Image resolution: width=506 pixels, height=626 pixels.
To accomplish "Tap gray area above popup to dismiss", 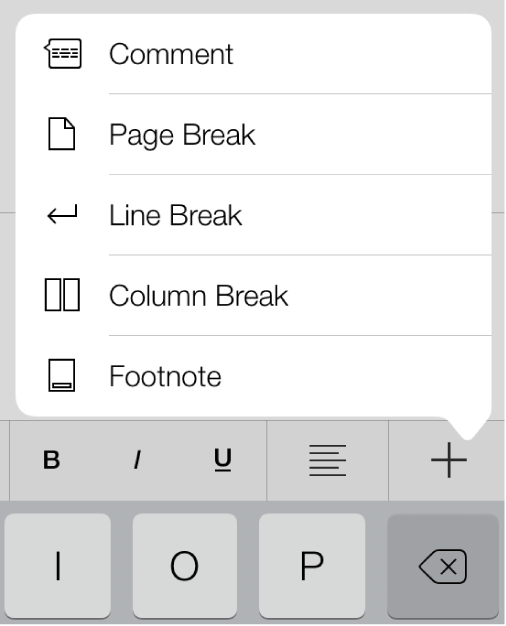I will pos(253,6).
